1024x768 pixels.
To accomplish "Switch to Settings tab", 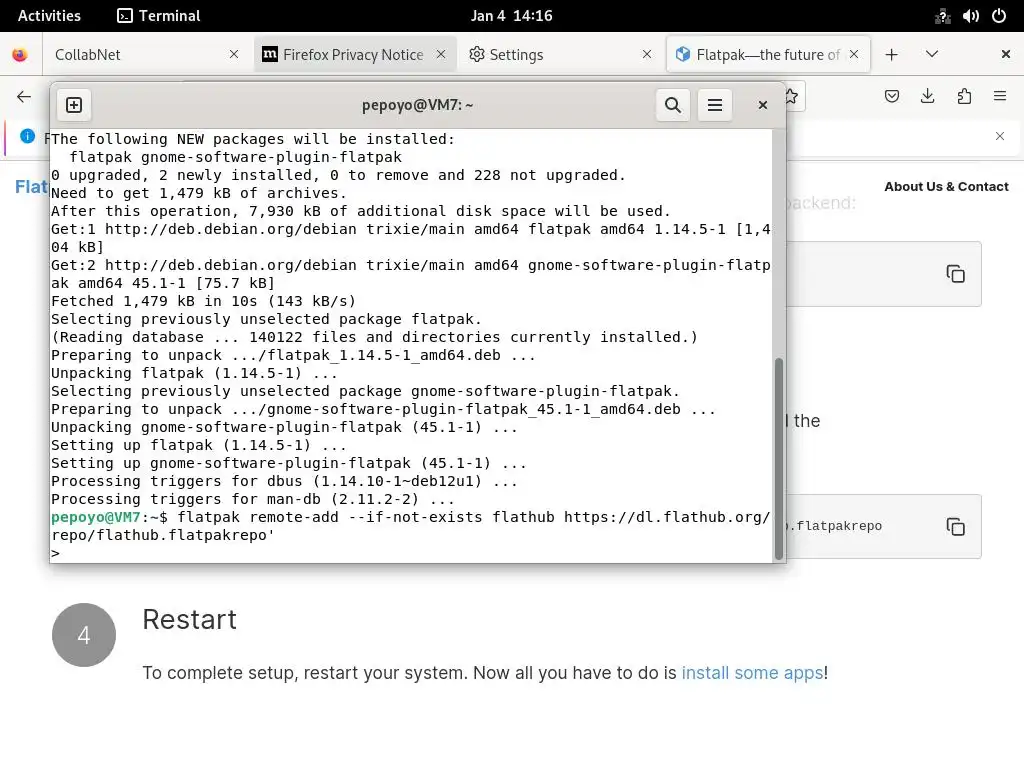I will point(561,54).
